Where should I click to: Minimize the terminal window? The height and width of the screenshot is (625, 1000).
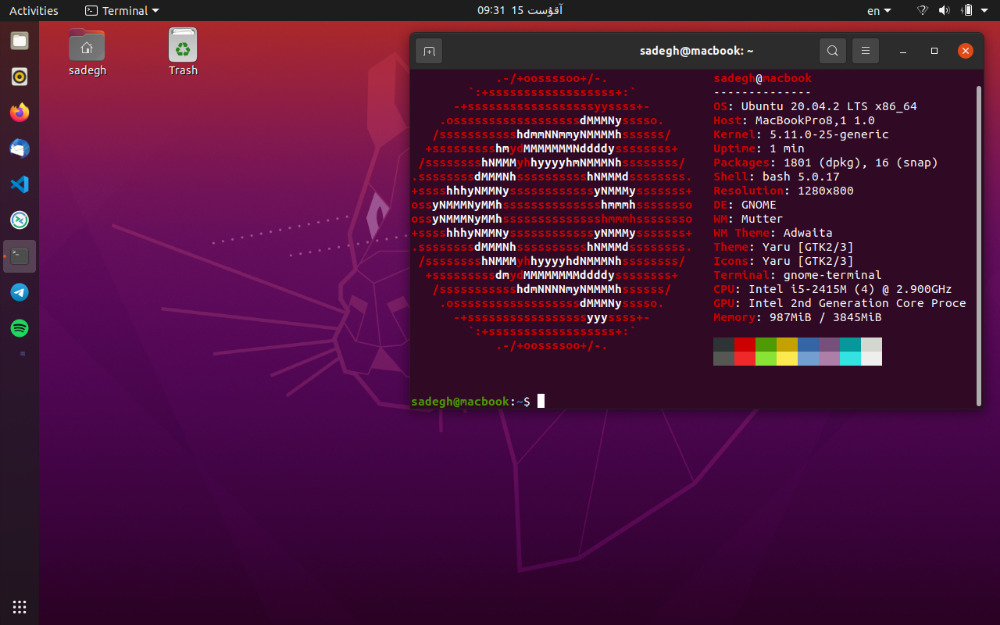tap(902, 51)
